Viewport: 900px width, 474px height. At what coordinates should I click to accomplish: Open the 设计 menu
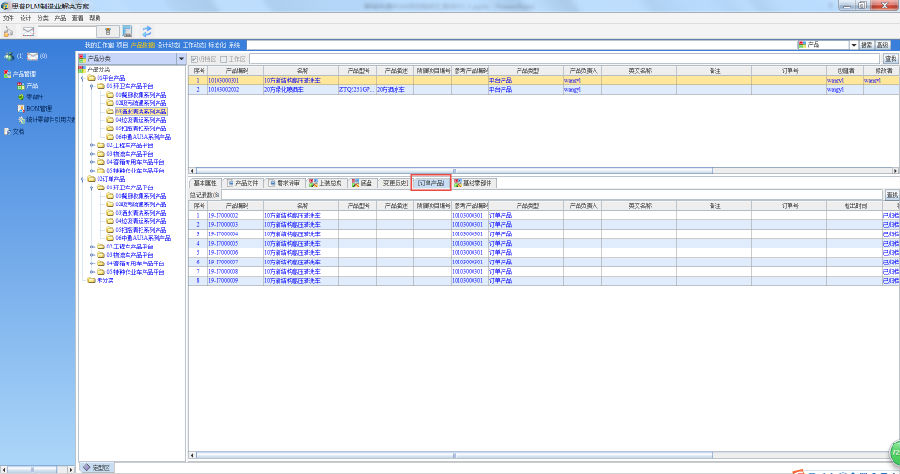pyautogui.click(x=26, y=18)
